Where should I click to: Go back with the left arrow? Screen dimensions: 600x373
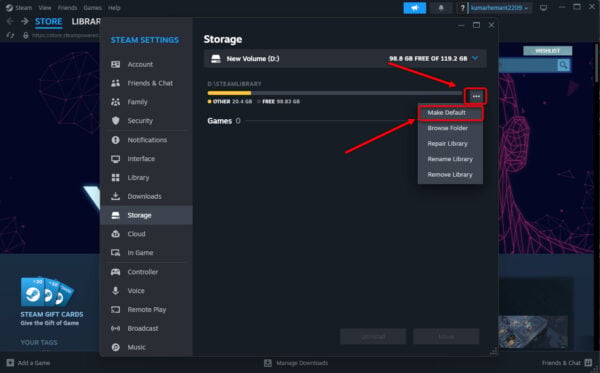click(10, 21)
